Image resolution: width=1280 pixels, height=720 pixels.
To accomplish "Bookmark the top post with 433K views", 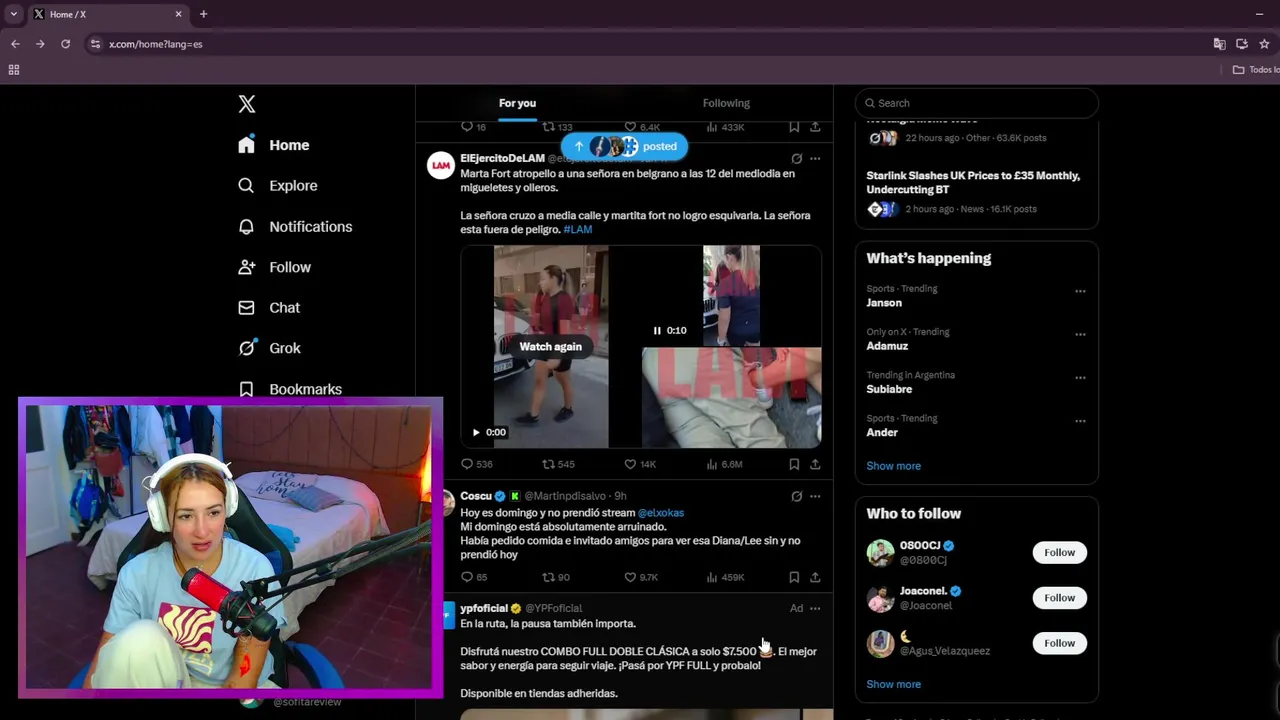I will (x=794, y=127).
